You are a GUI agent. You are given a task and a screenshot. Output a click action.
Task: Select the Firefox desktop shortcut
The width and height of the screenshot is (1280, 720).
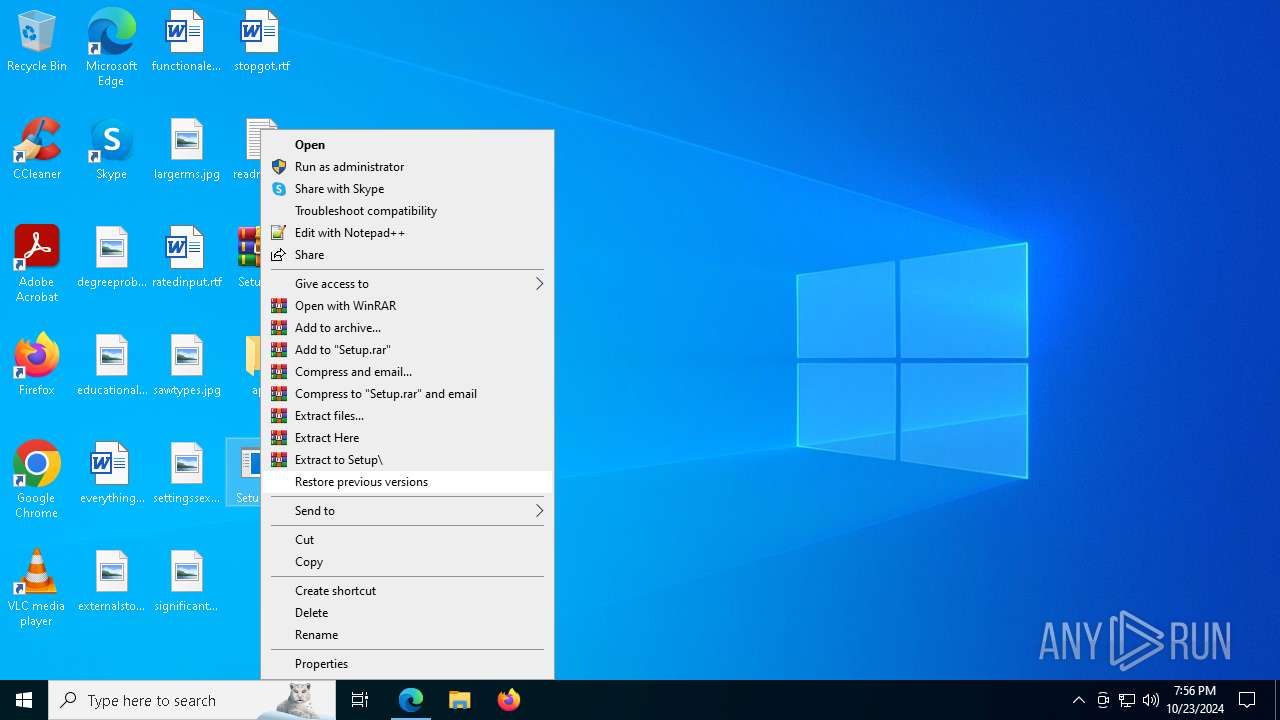37,366
